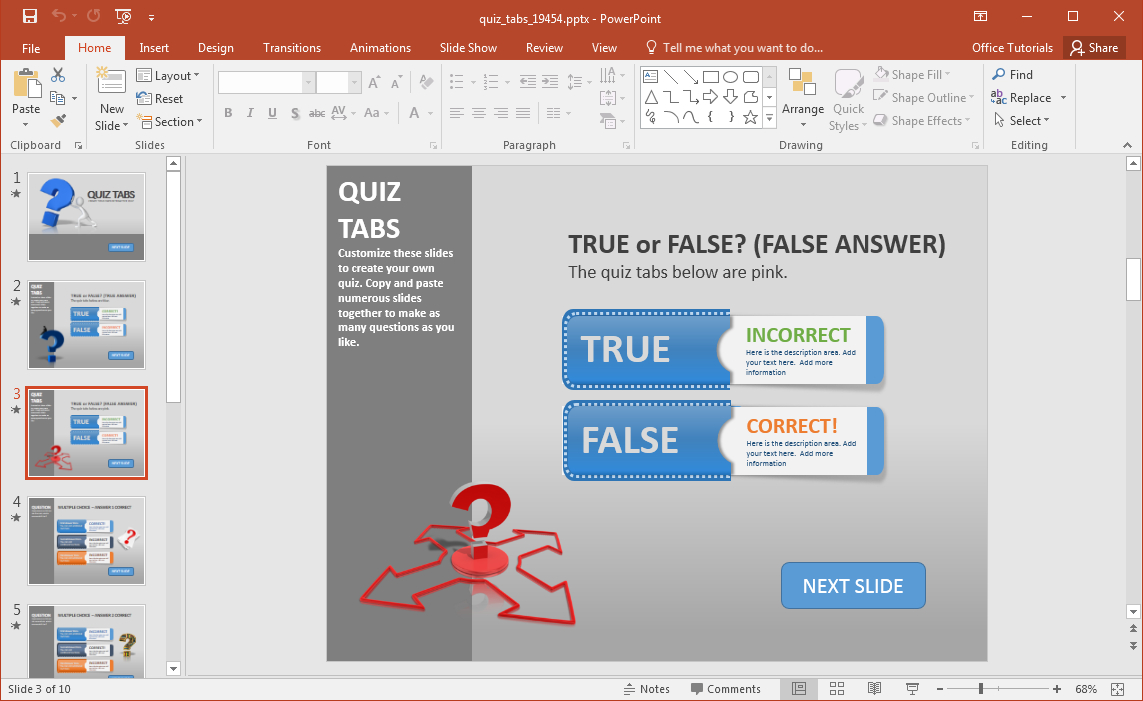Select the rectangle shape in gallery
Screen dimensions: 1143x701
click(711, 77)
